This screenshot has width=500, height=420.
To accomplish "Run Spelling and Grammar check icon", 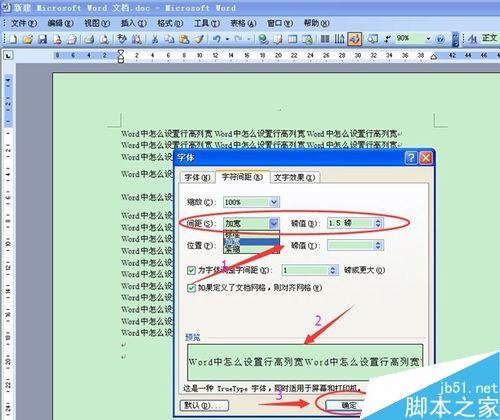I will click(x=122, y=39).
